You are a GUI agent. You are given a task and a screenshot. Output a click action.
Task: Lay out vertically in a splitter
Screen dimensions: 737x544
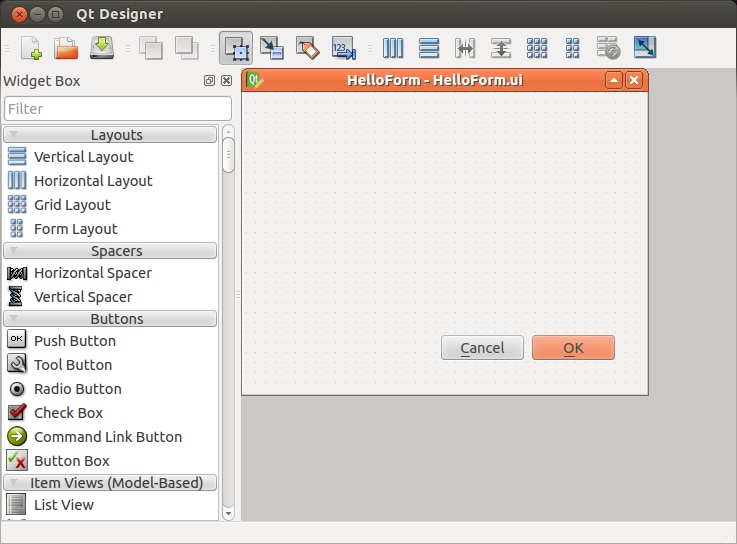(x=501, y=48)
